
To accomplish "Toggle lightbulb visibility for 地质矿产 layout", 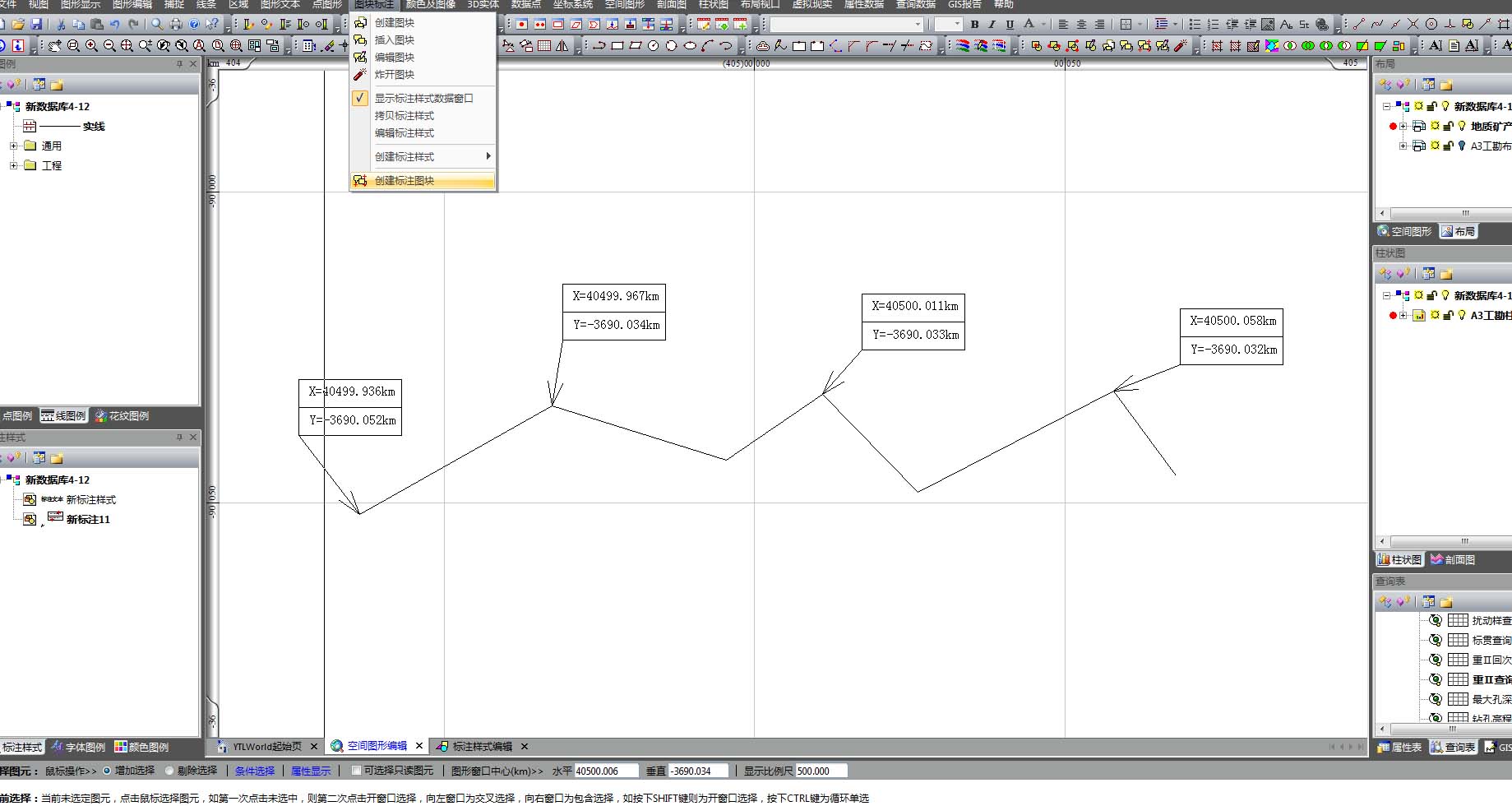I will pyautogui.click(x=1462, y=126).
